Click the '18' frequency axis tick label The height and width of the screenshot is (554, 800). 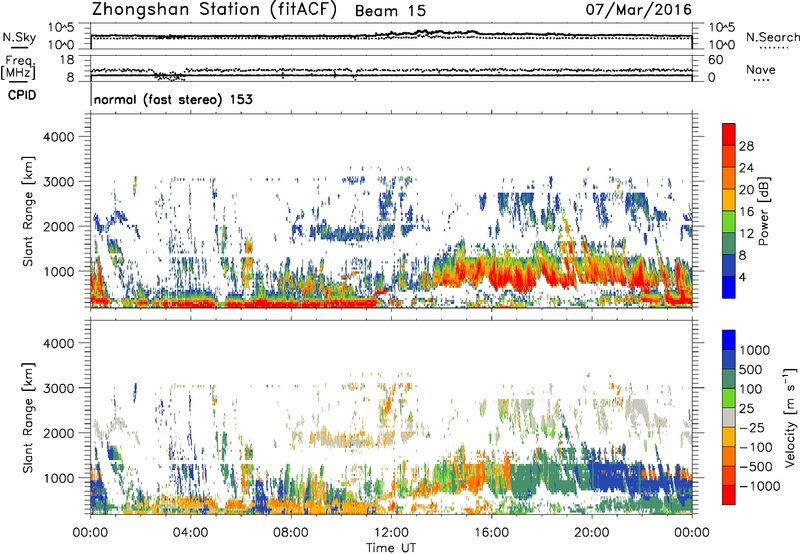tap(66, 60)
